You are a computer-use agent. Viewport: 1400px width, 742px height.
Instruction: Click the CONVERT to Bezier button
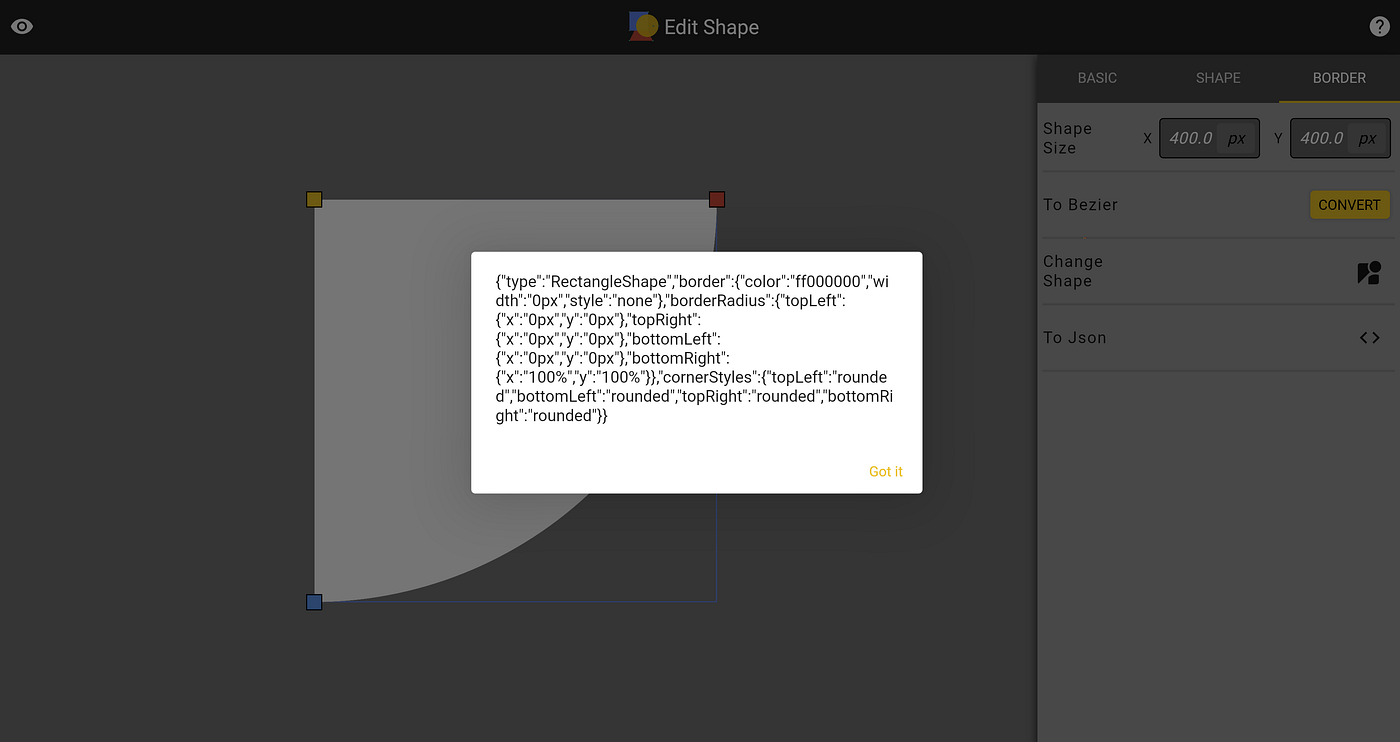(x=1349, y=204)
